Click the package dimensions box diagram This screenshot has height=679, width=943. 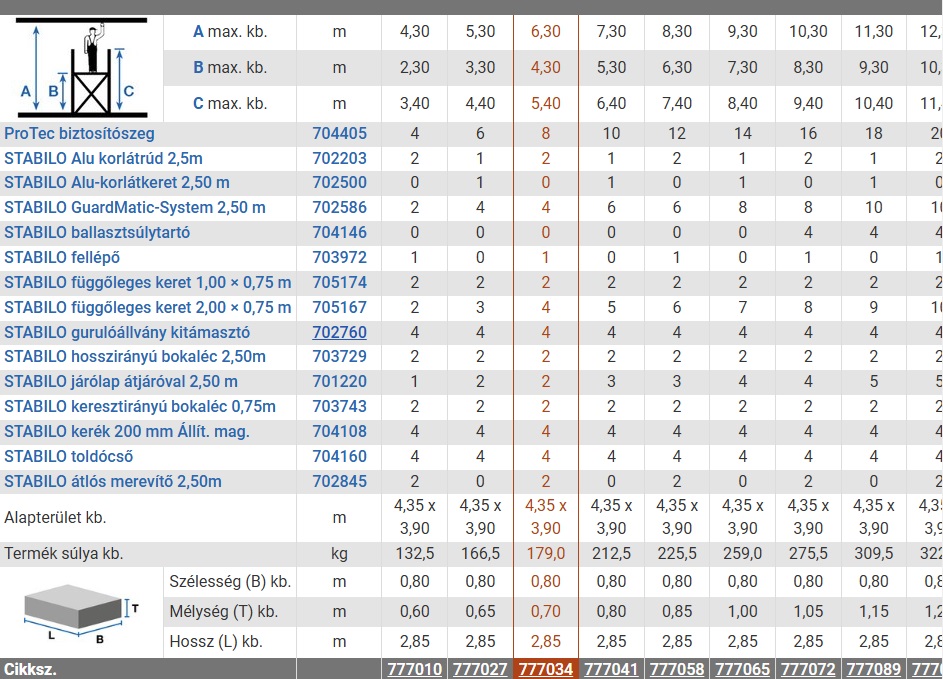point(82,613)
